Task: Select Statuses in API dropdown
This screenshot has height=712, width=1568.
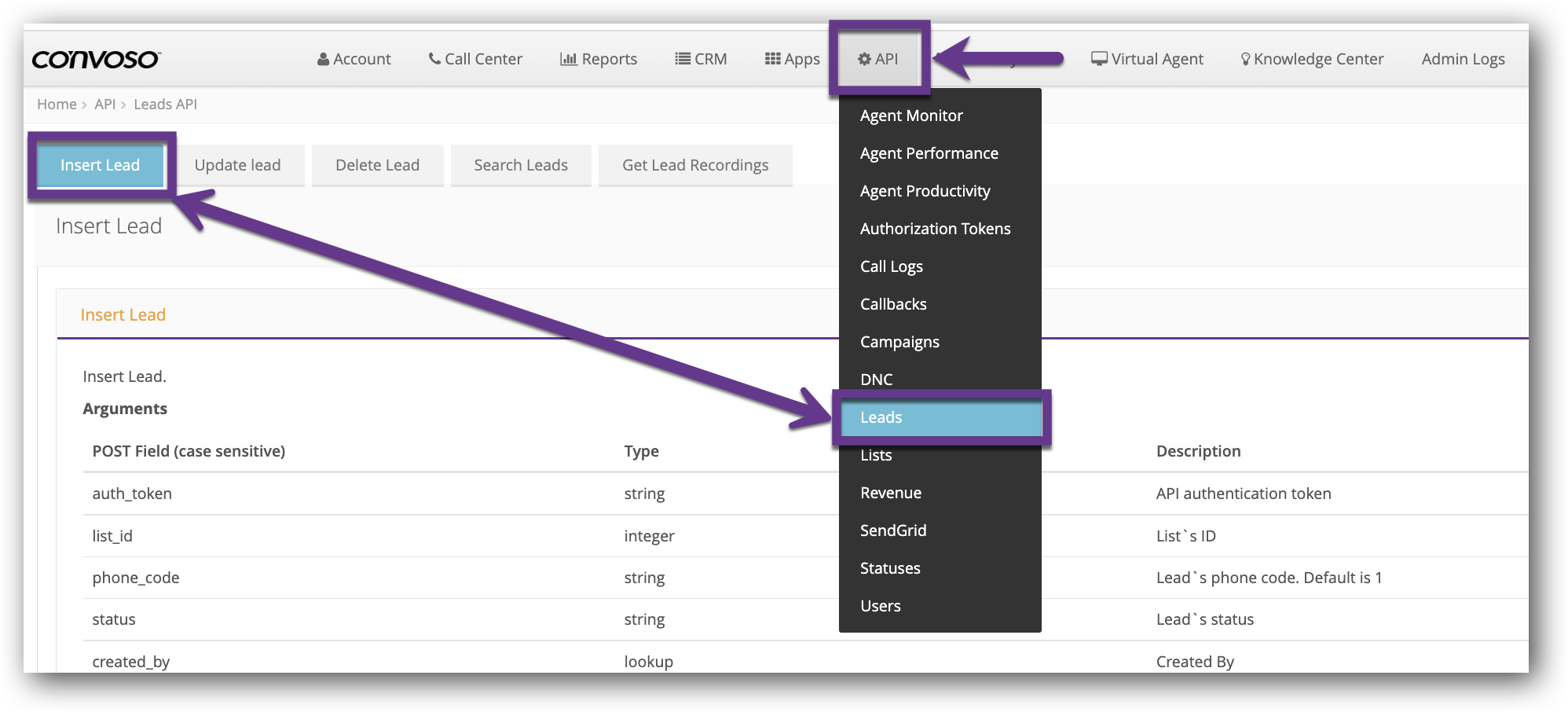Action: tap(940, 568)
